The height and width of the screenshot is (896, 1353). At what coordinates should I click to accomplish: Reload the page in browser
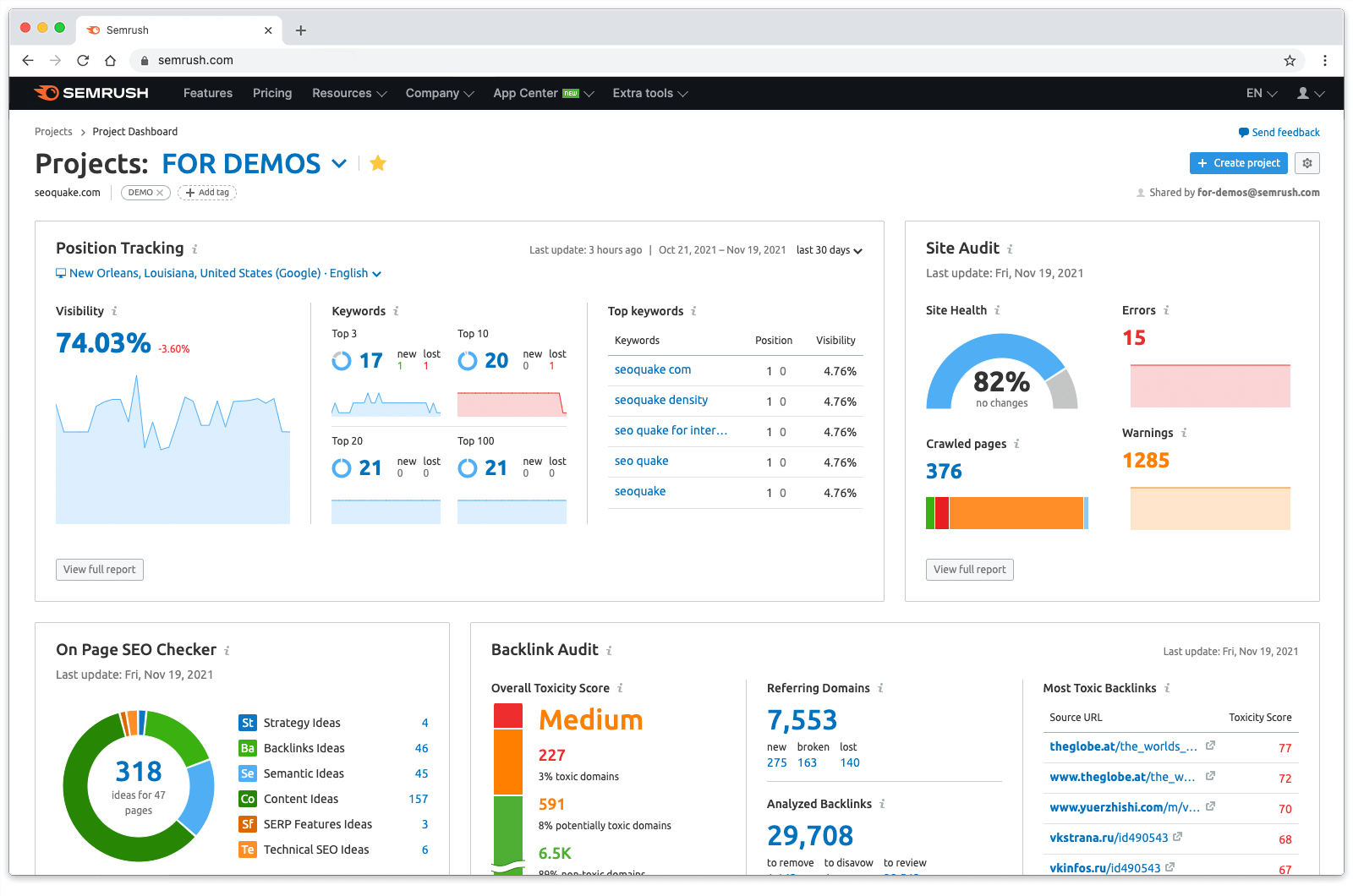[x=83, y=60]
